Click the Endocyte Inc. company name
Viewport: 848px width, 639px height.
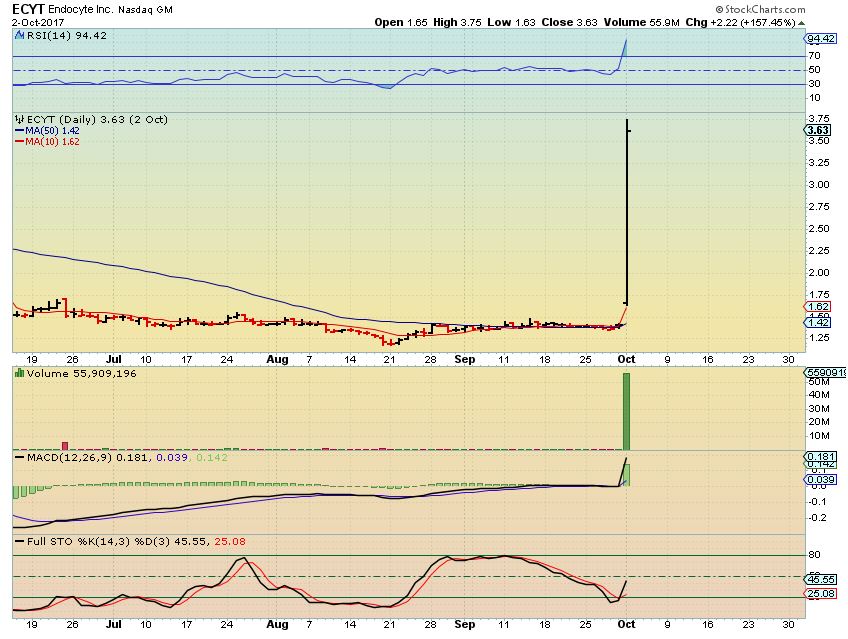(x=81, y=10)
